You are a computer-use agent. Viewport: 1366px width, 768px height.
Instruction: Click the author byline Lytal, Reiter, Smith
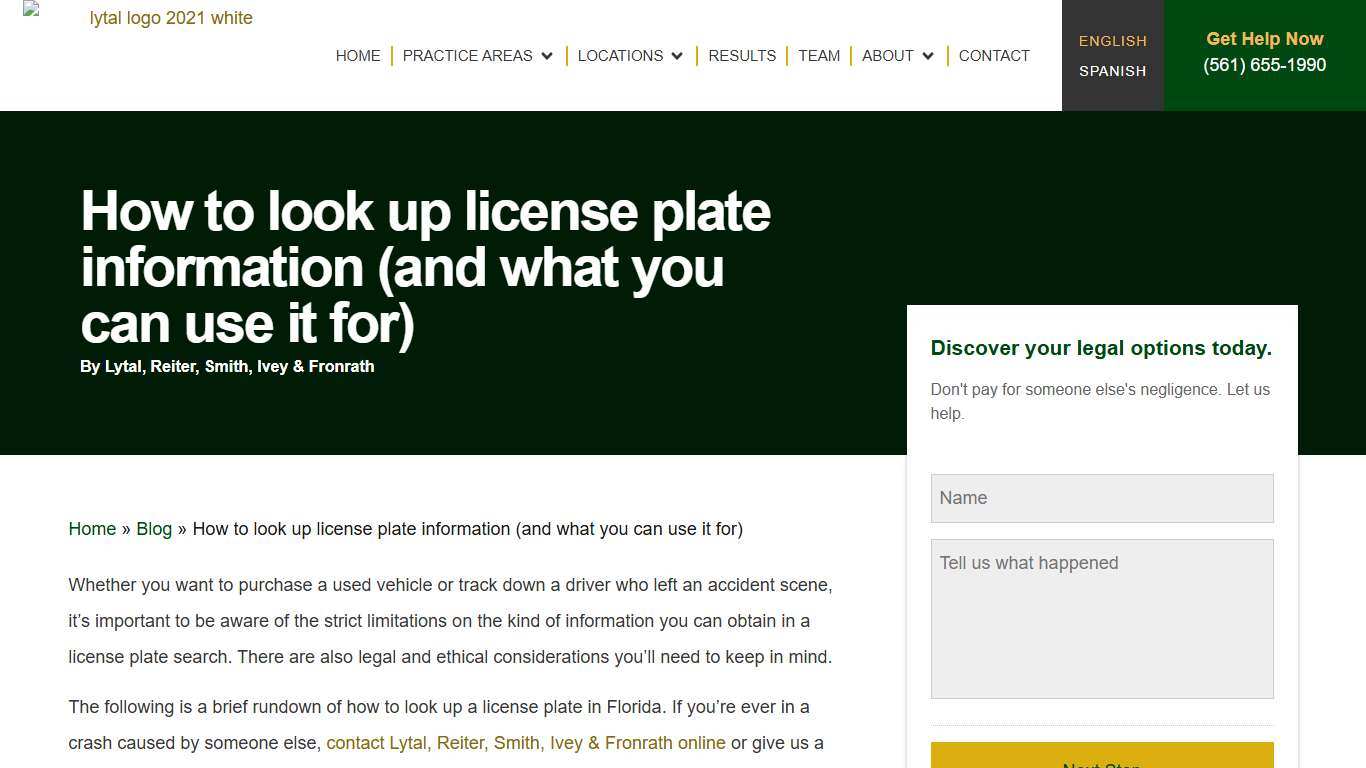[227, 366]
